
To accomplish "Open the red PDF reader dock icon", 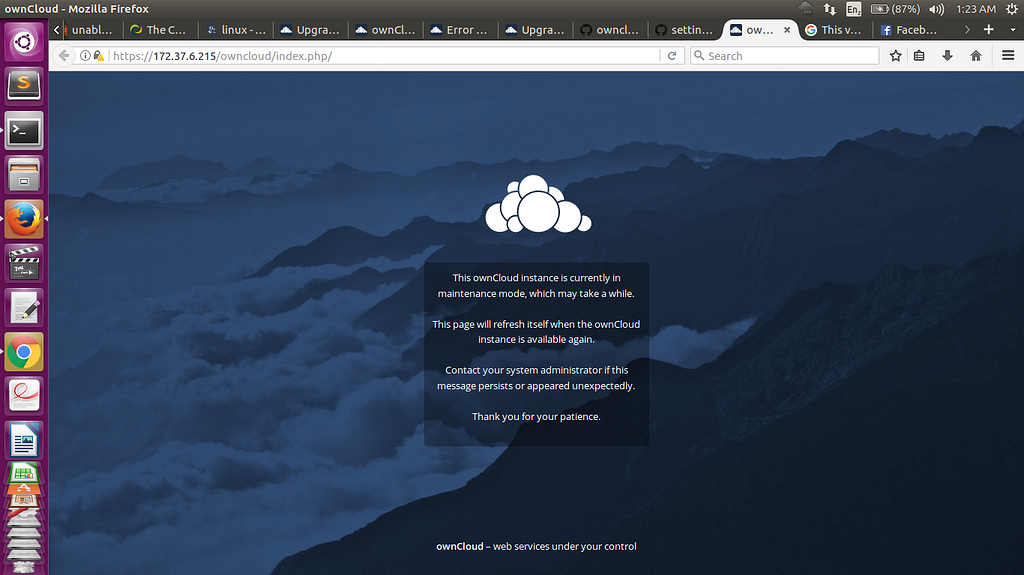I will [24, 395].
